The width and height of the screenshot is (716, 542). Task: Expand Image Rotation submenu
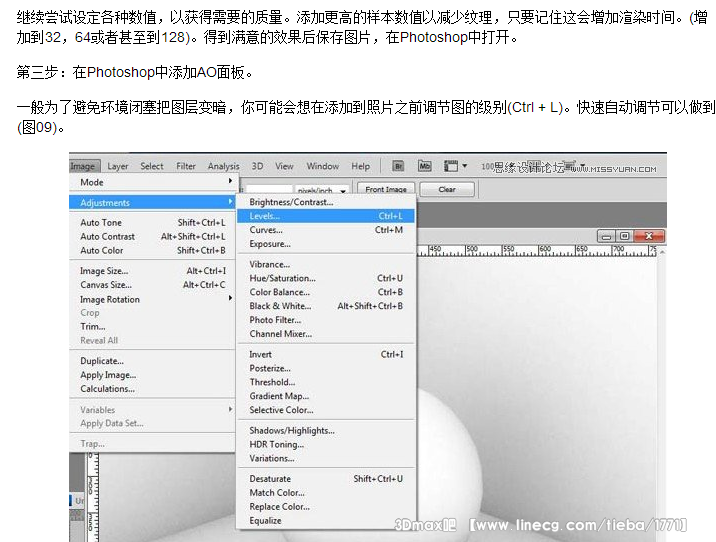tap(152, 299)
